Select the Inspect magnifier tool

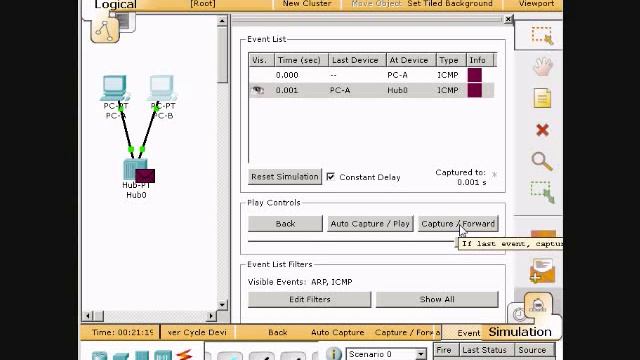[x=542, y=161]
